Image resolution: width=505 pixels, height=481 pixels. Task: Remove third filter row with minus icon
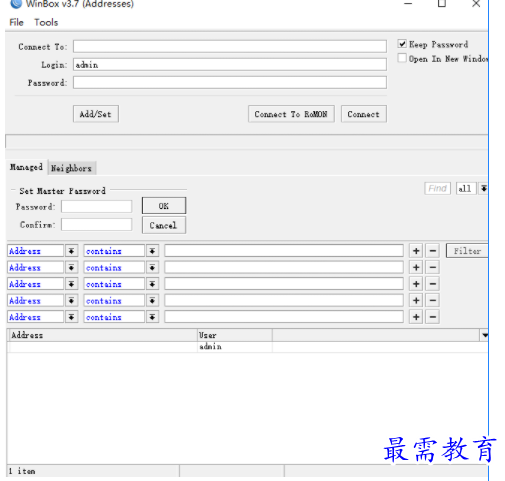tap(433, 284)
